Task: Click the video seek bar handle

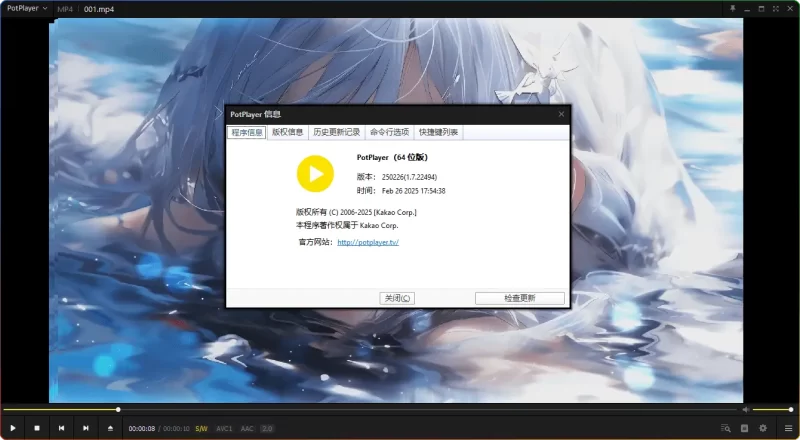Action: 118,409
